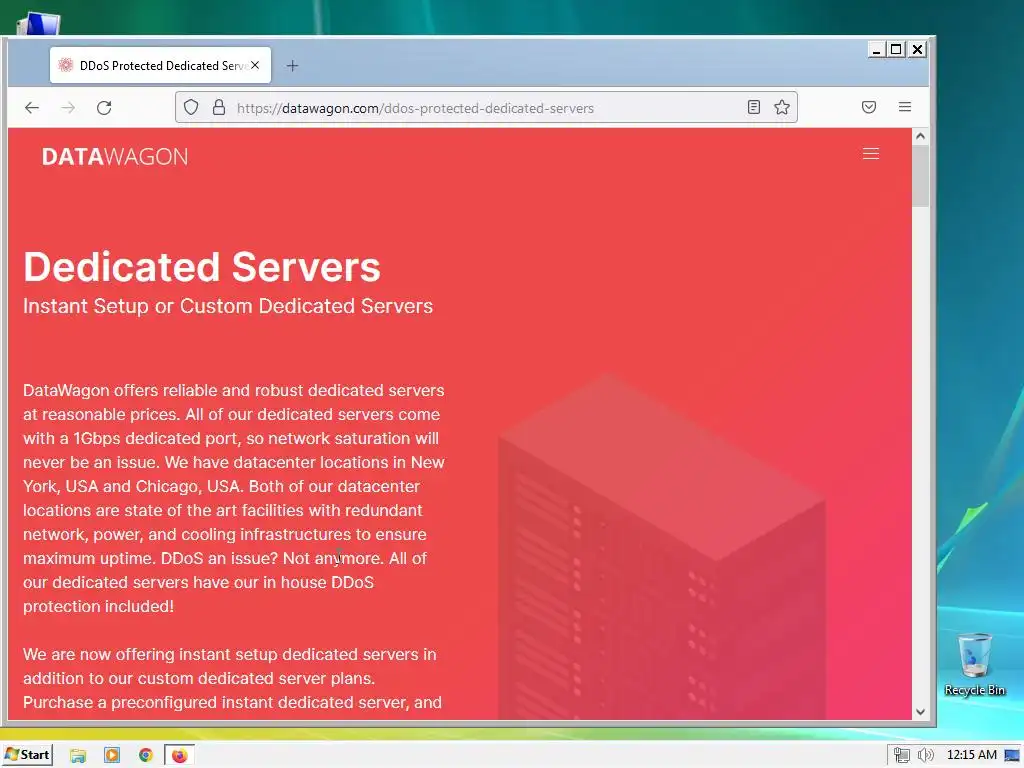Click the vertical scrollbar thumb
The height and width of the screenshot is (768, 1024).
(920, 176)
